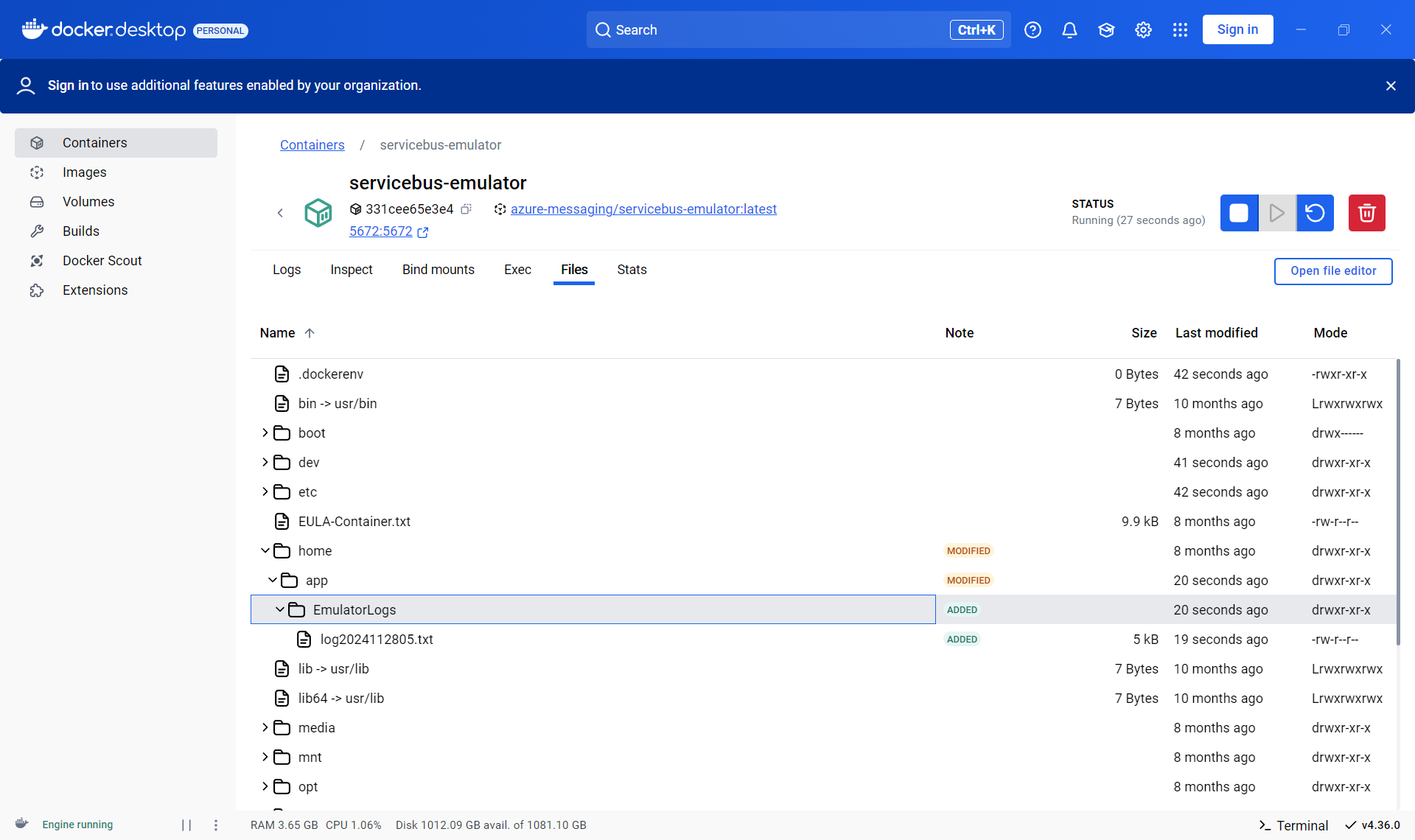The height and width of the screenshot is (840, 1415).
Task: Open the Learning center icon
Action: click(1106, 29)
